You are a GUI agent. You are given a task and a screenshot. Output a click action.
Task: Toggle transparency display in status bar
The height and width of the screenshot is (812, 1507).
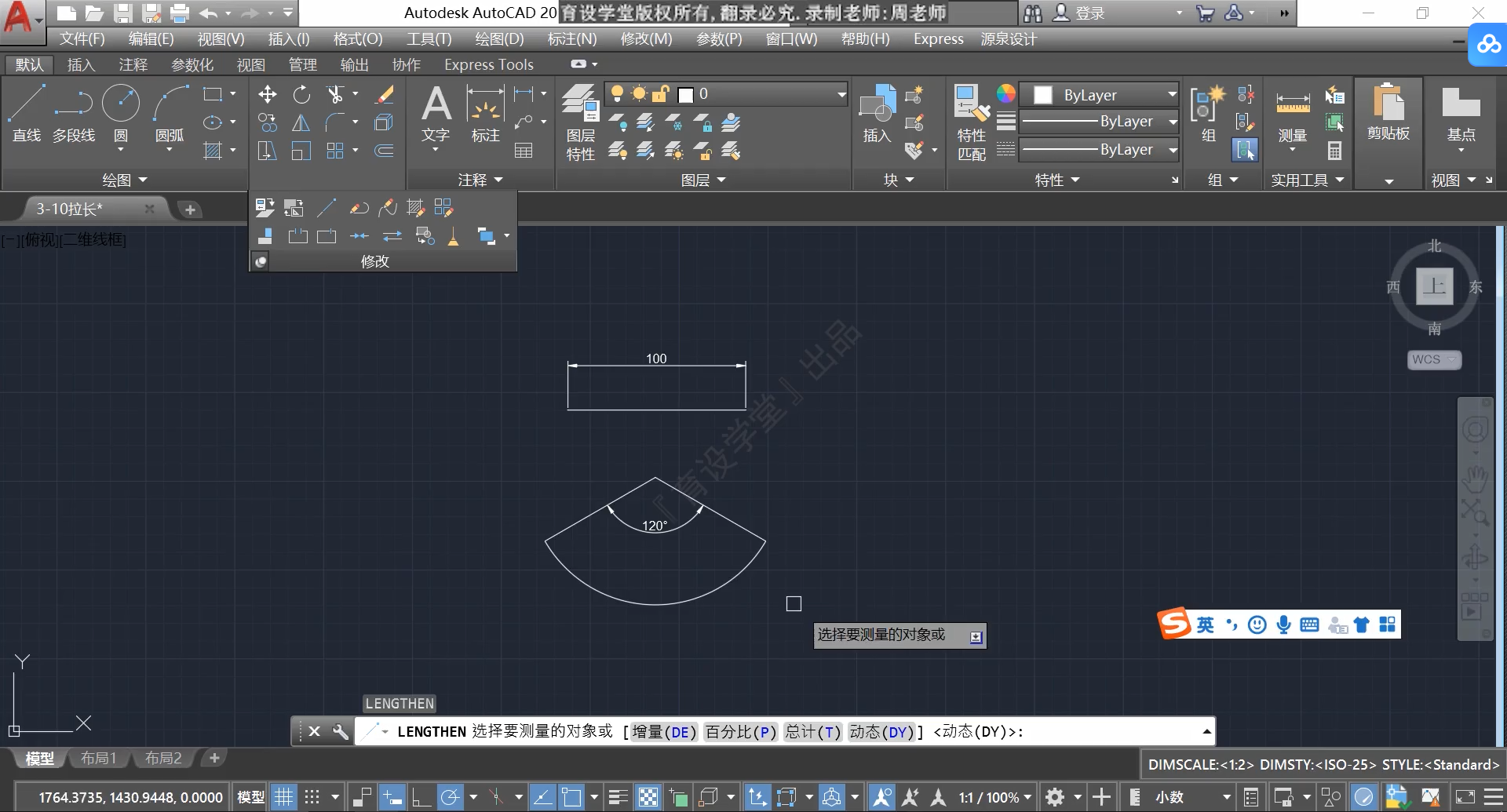click(x=648, y=797)
